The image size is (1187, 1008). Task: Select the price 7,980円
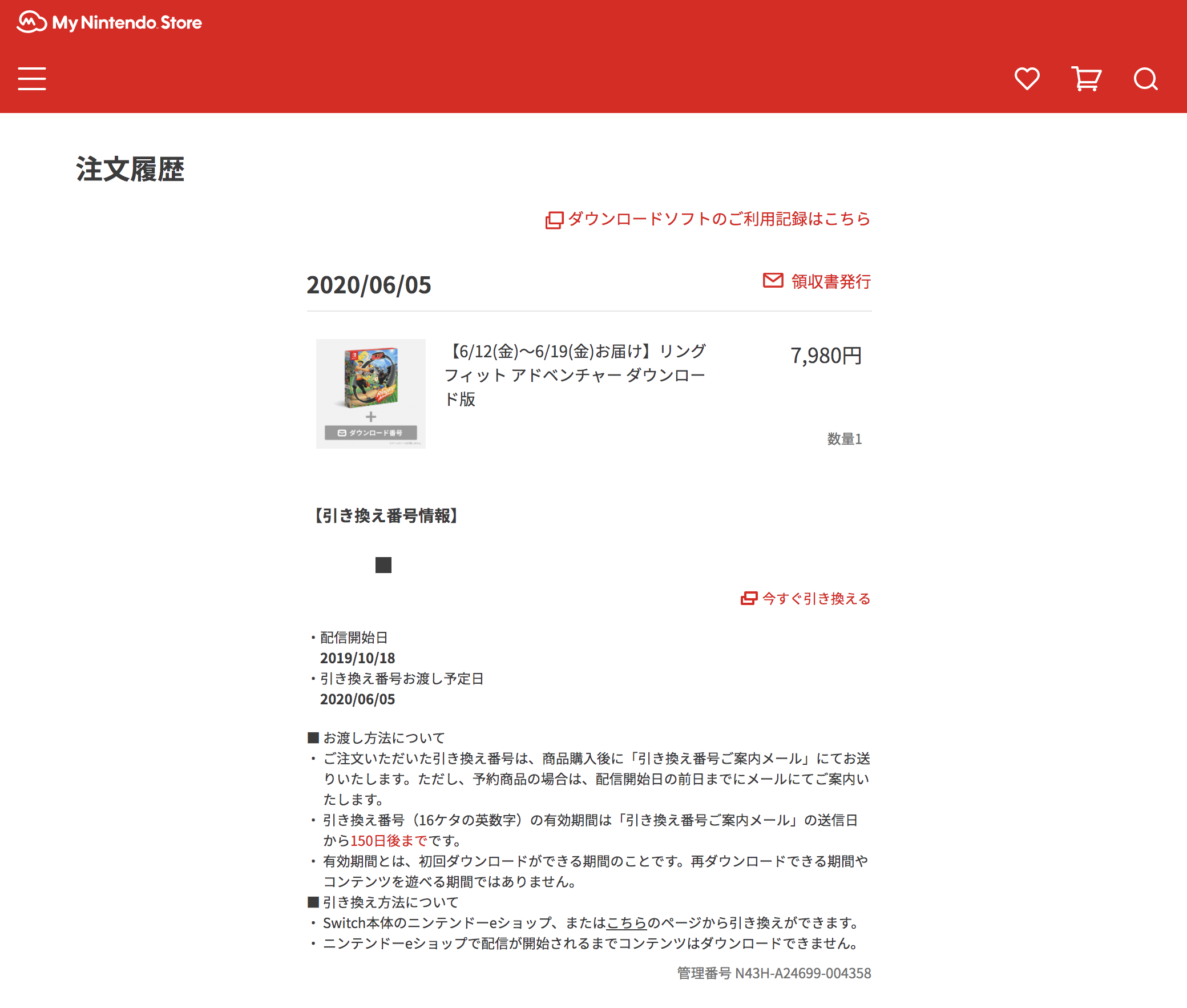pos(826,356)
